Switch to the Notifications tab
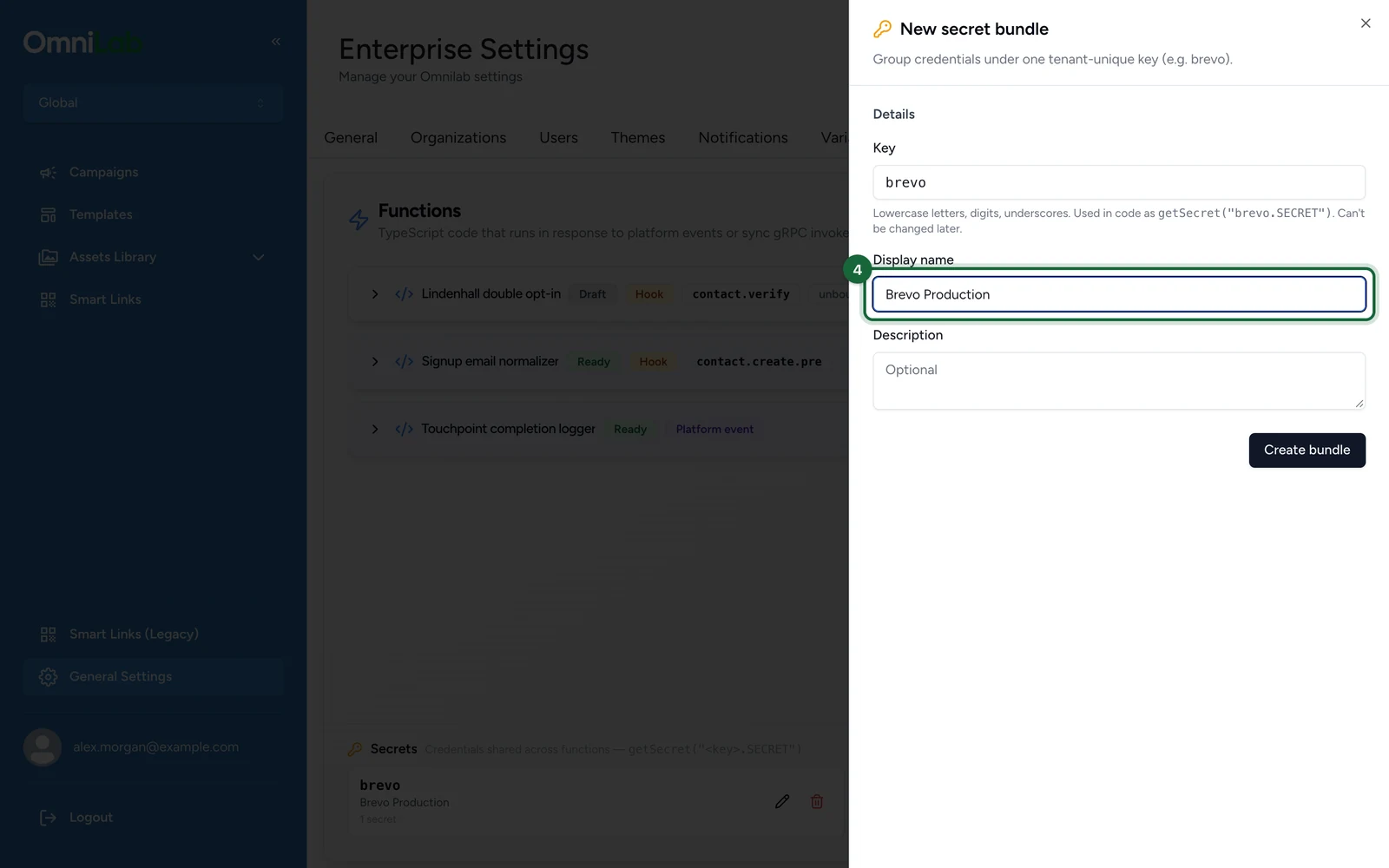The image size is (1389, 868). pyautogui.click(x=743, y=137)
